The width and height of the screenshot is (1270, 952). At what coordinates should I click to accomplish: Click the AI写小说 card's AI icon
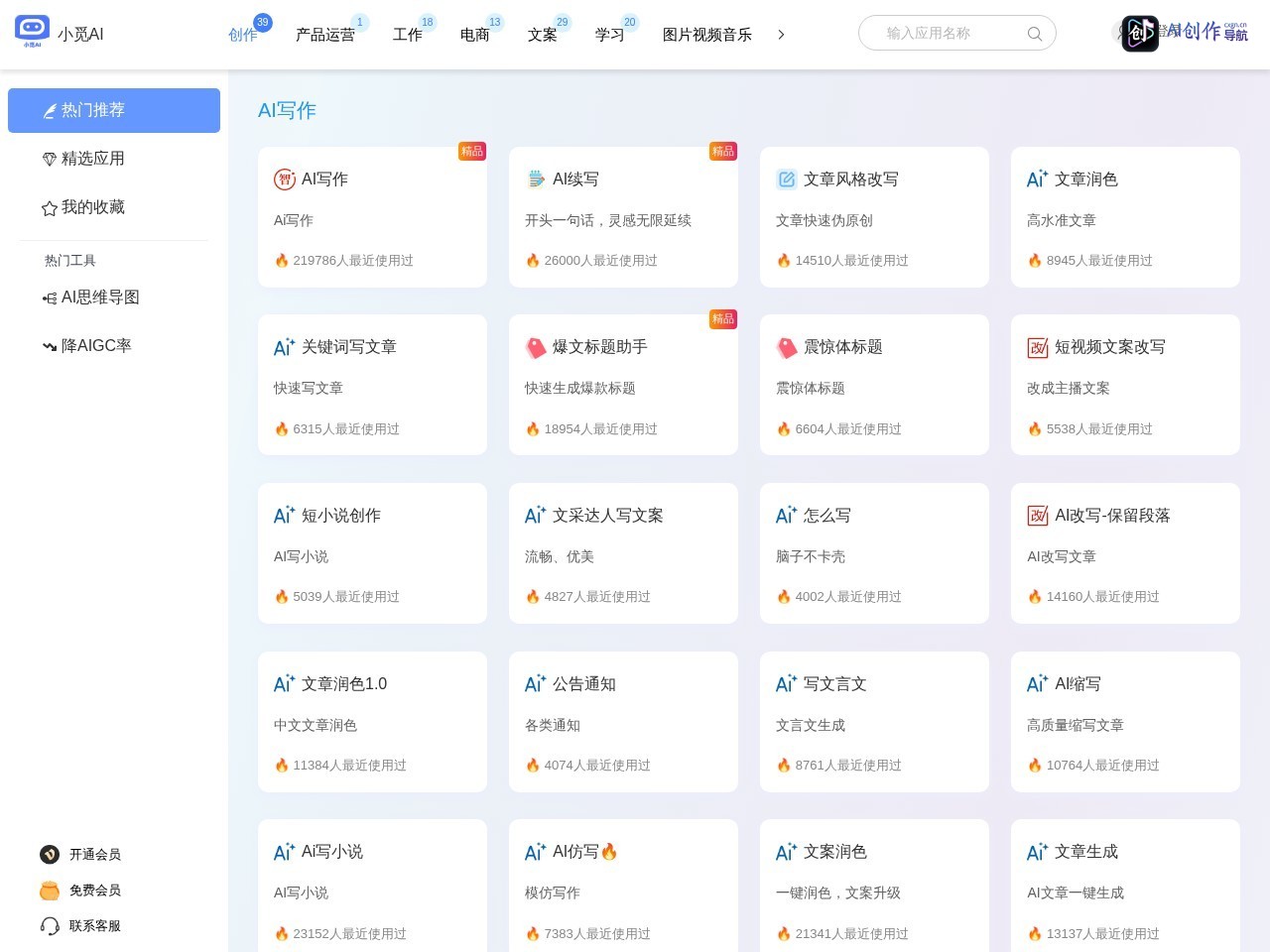285,852
